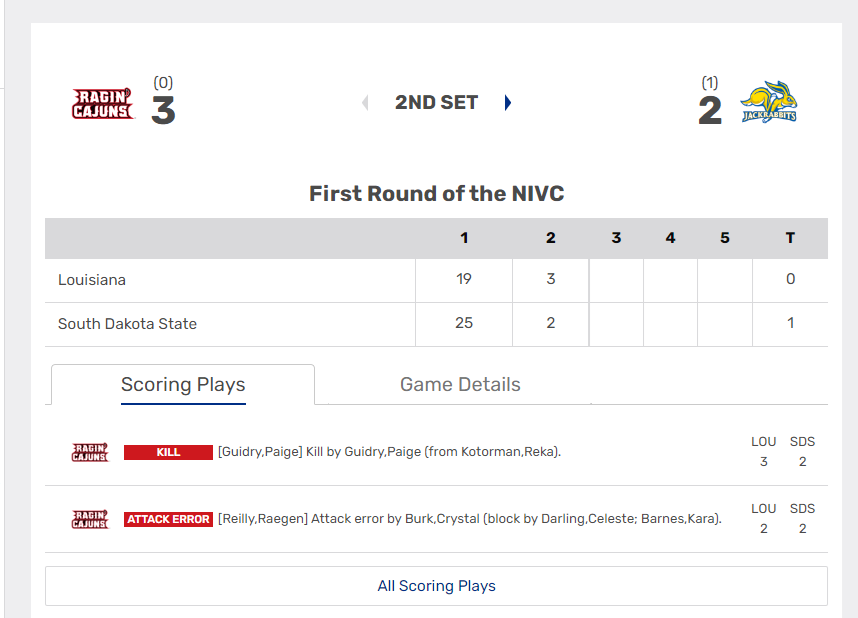Open the Scoring Plays tab
This screenshot has width=858, height=618.
pyautogui.click(x=183, y=385)
